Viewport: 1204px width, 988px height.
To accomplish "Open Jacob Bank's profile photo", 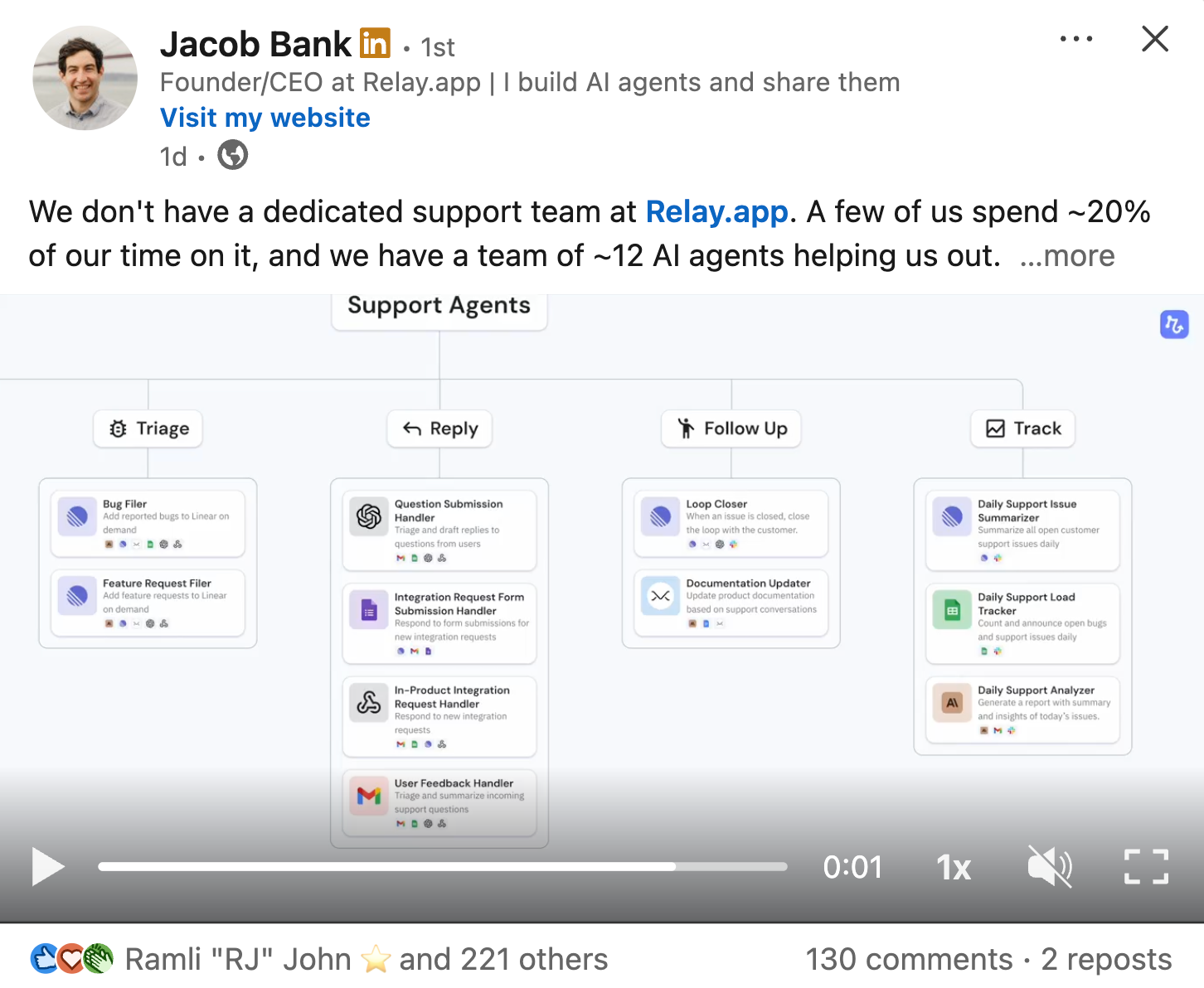I will [85, 78].
